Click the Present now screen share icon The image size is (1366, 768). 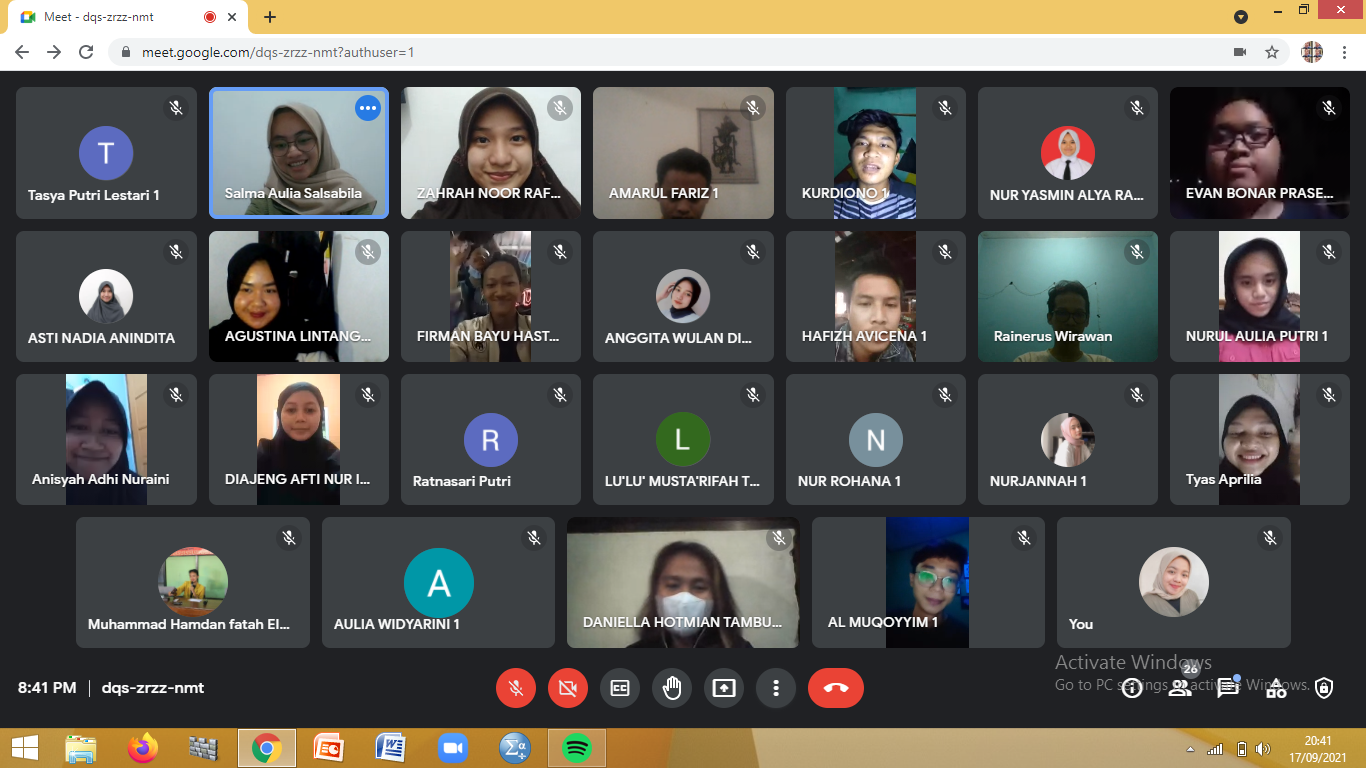(x=724, y=688)
